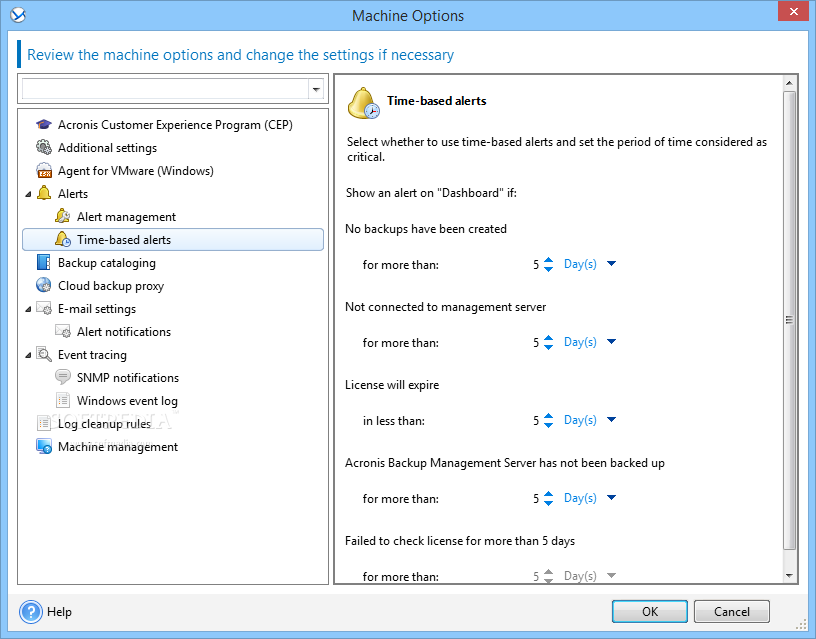This screenshot has height=639, width=816.
Task: Click the Event tracing magnifier icon
Action: pyautogui.click(x=44, y=354)
